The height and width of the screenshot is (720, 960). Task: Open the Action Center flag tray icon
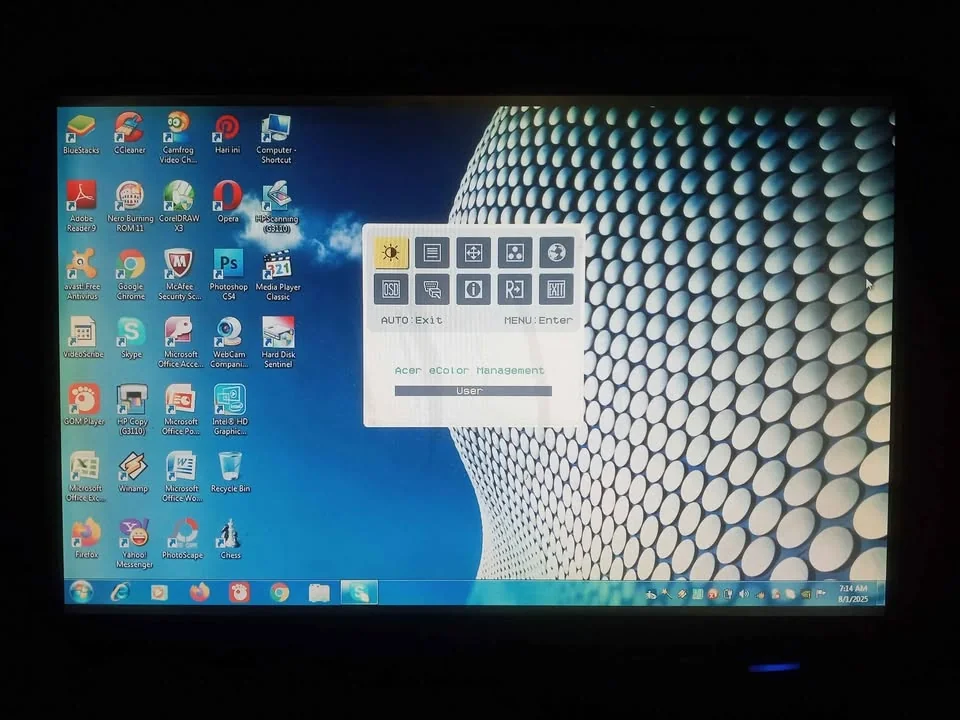pyautogui.click(x=820, y=594)
